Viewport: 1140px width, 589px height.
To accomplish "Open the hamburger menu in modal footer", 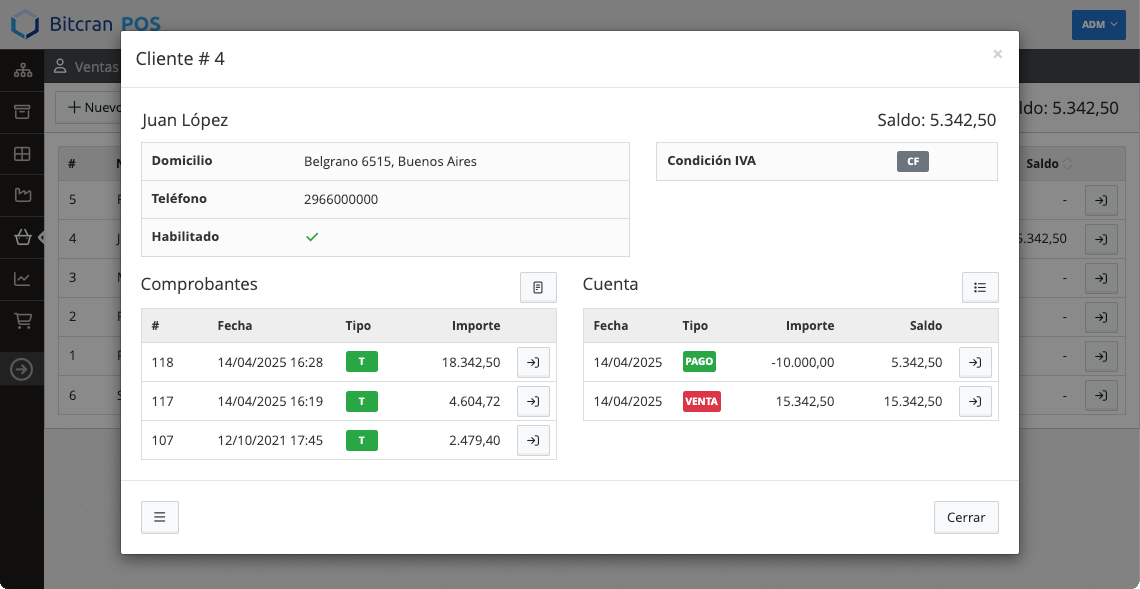I will [x=160, y=517].
